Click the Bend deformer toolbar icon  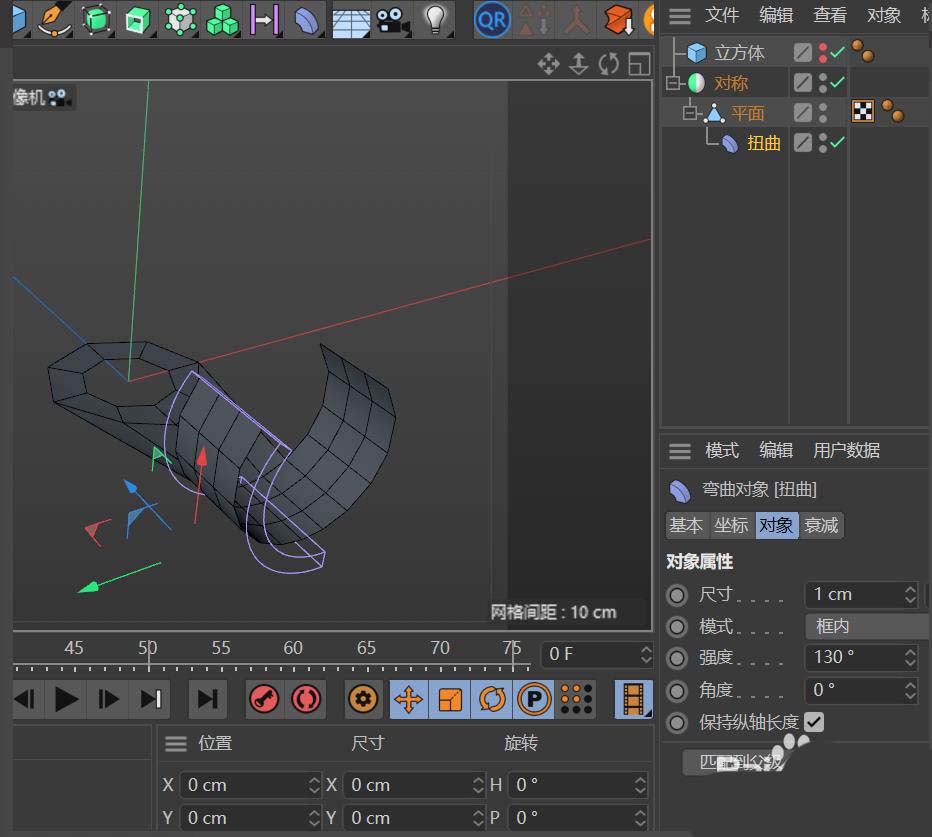coord(308,18)
